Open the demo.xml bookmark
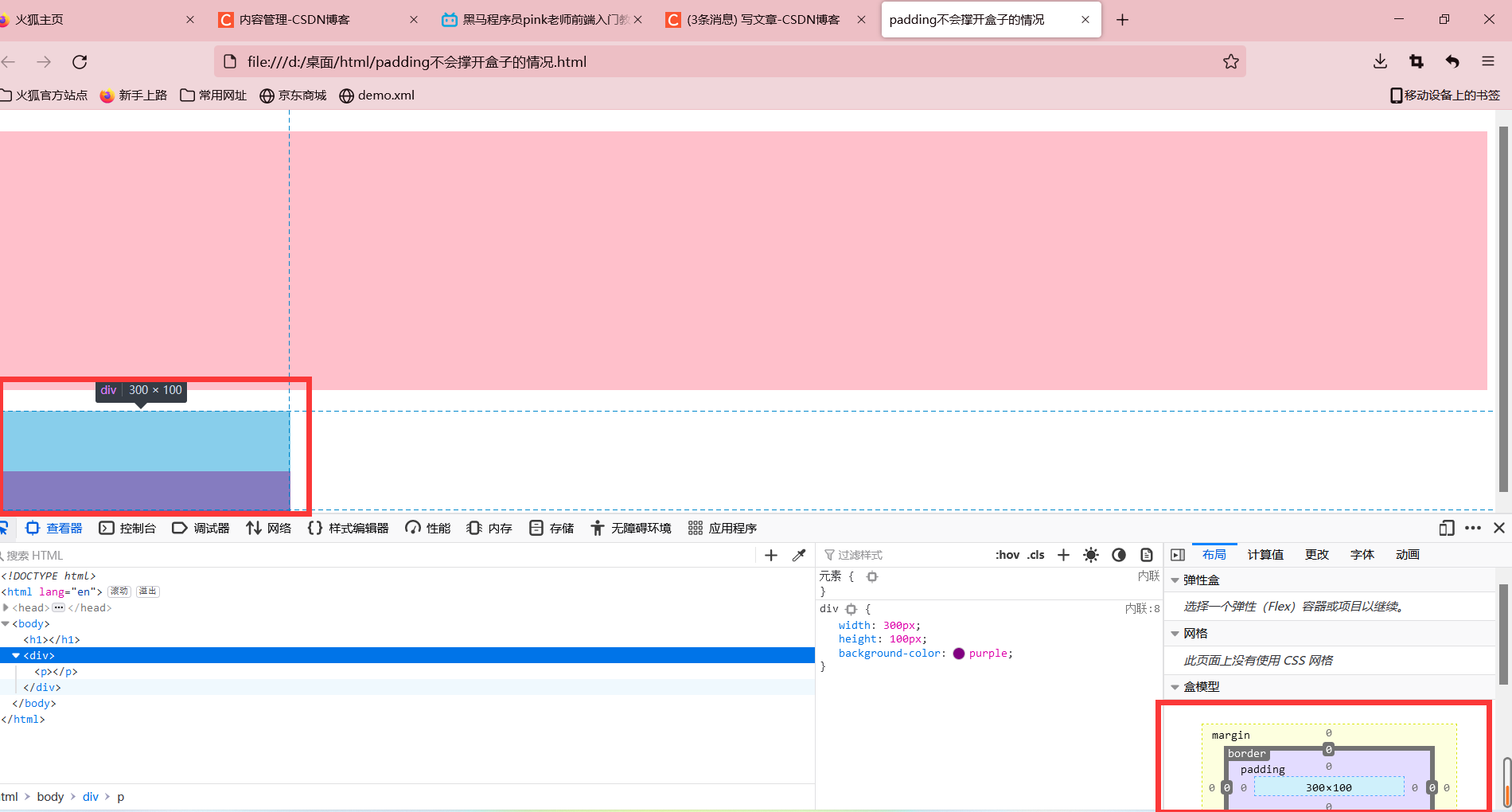 [x=376, y=96]
